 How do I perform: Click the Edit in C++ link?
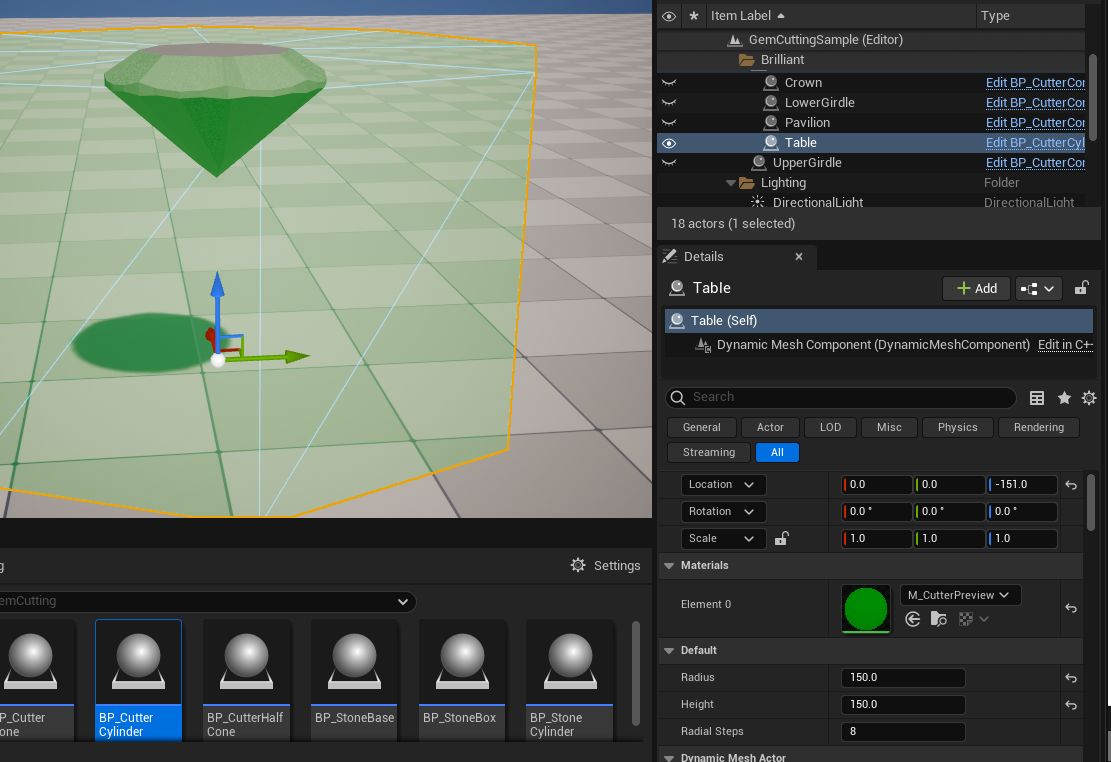(x=1065, y=345)
